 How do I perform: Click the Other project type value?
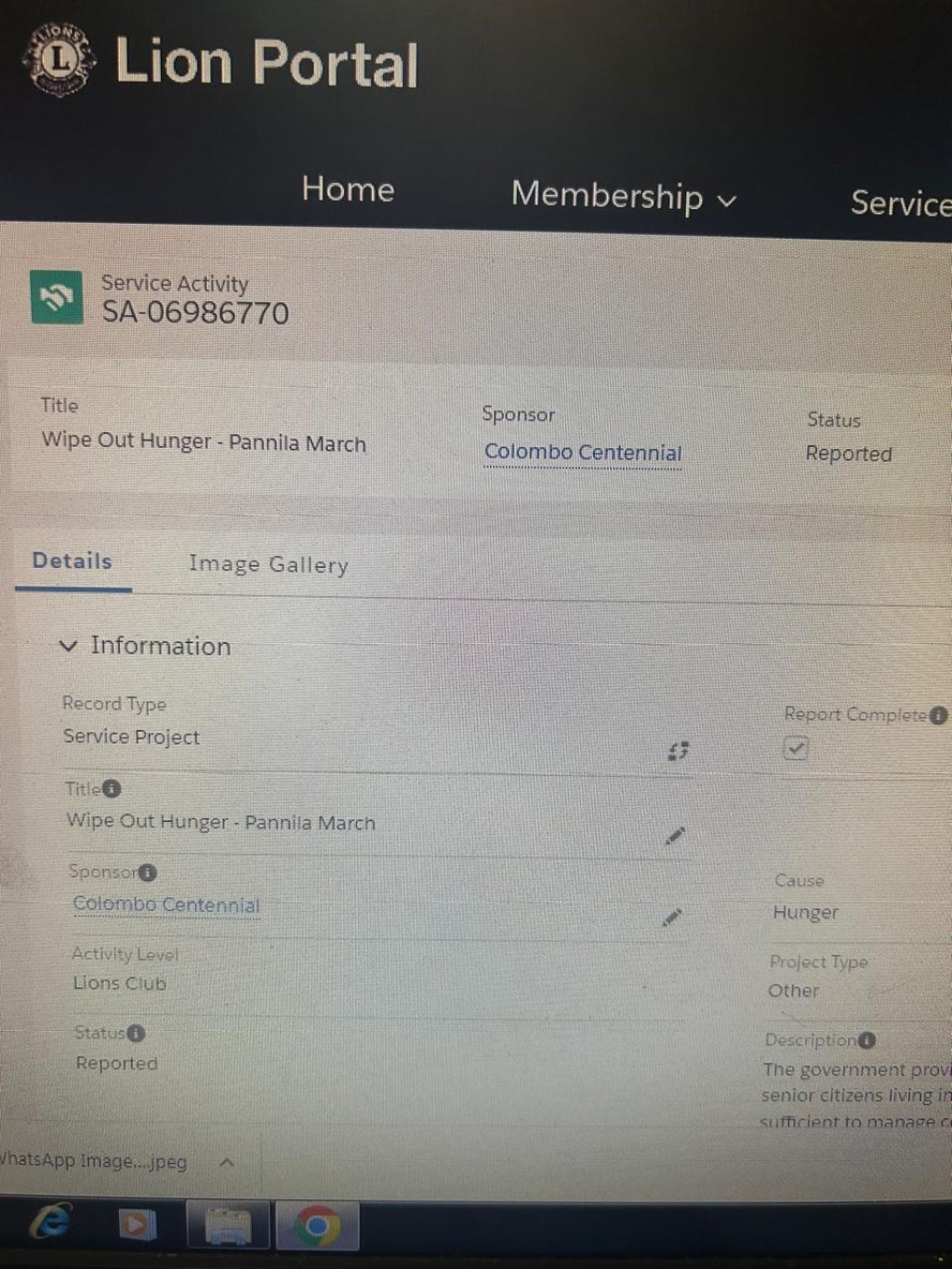(794, 991)
